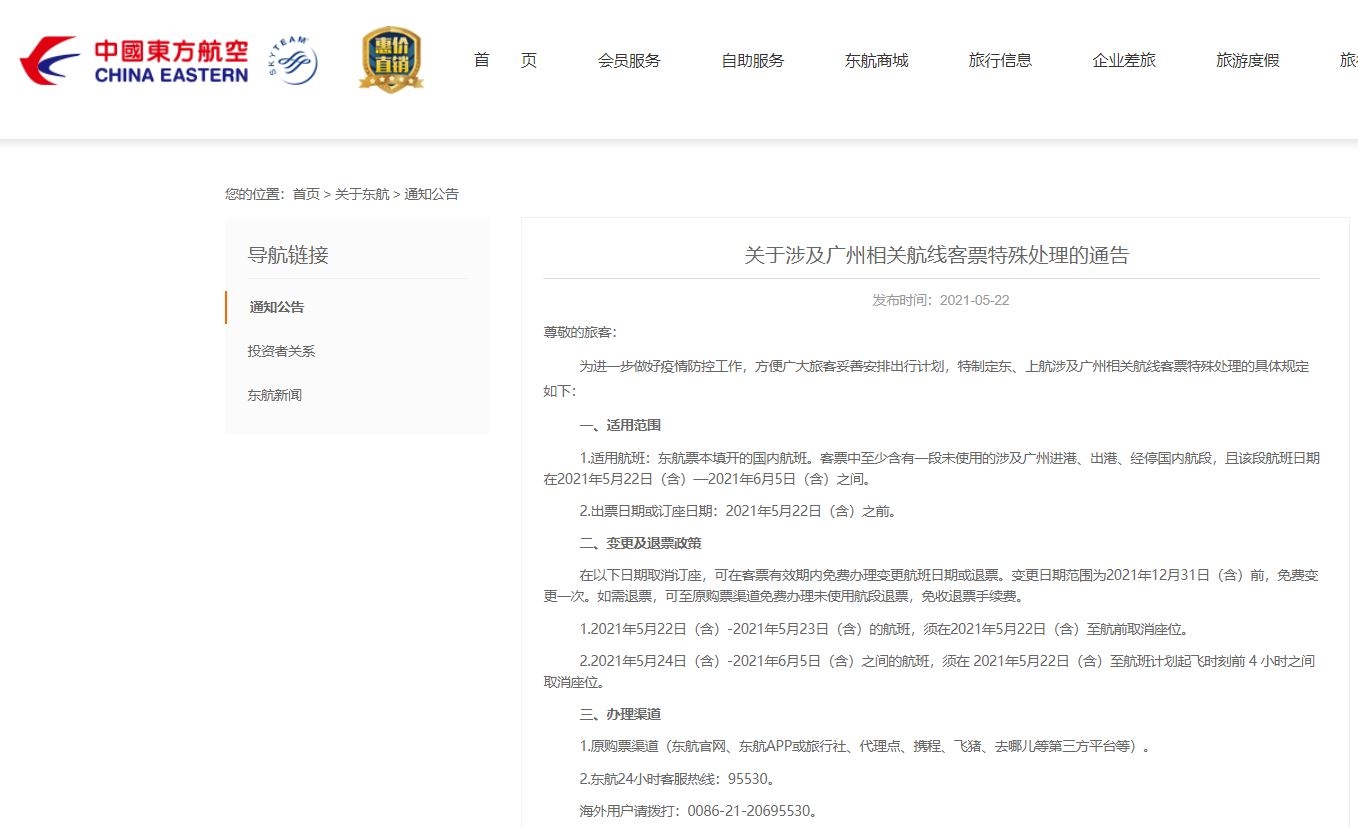Click the 发布时间：2021-05-22 publish date
This screenshot has width=1358, height=828.
(x=941, y=300)
